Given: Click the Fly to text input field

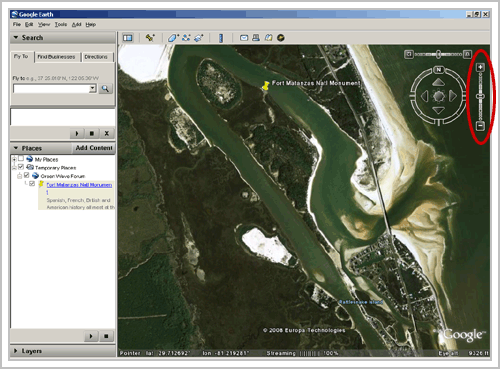Looking at the screenshot, I should (x=51, y=89).
